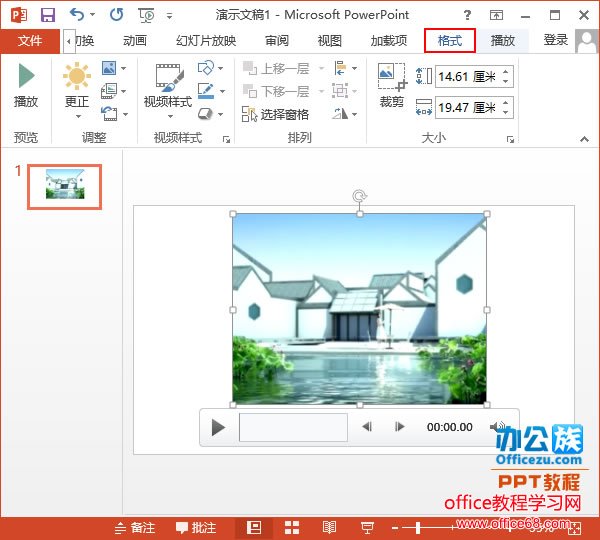
Task: Click the Redo/Repeat icon
Action: pos(116,15)
